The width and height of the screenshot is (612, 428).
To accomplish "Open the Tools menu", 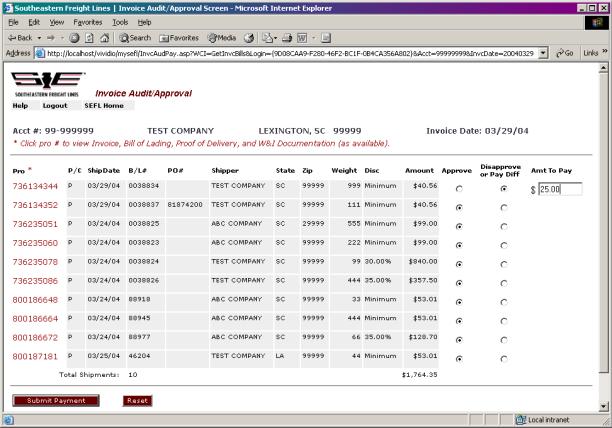I will point(119,22).
